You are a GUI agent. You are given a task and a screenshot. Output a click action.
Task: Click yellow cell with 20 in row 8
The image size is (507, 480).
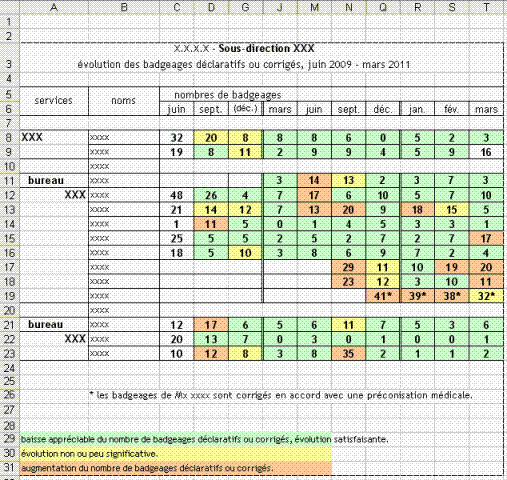(211, 137)
